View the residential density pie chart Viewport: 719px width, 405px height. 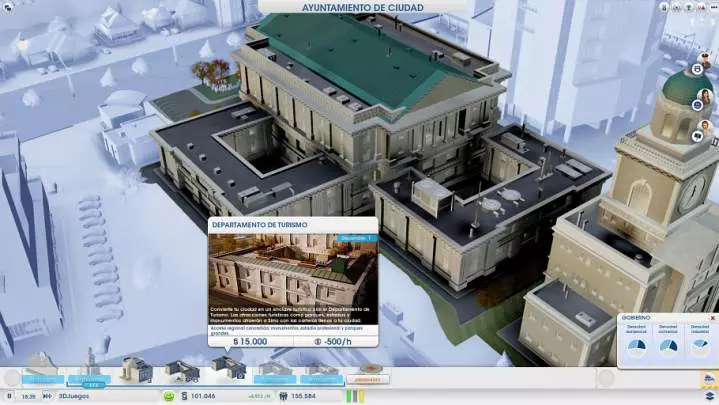click(x=636, y=347)
